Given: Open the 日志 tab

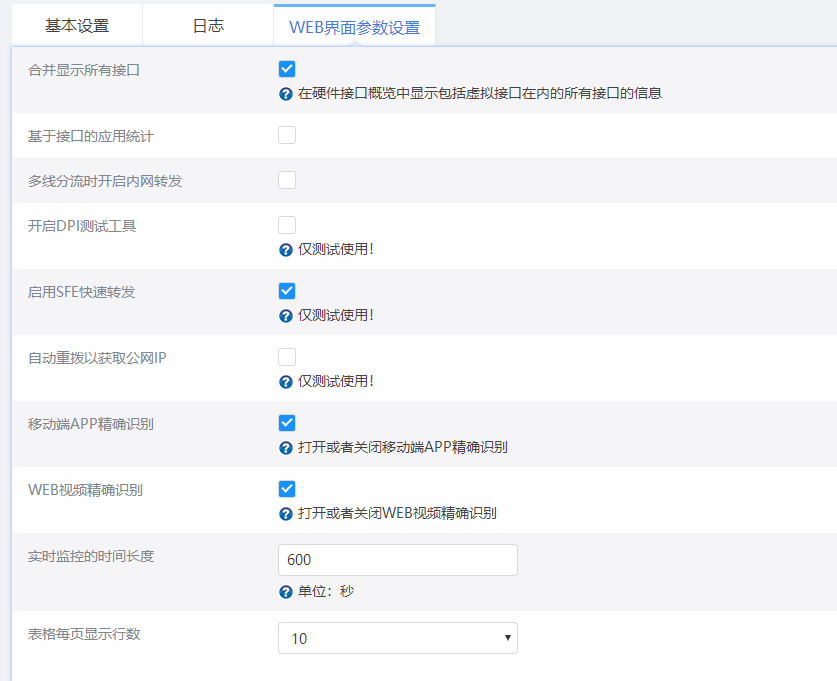Looking at the screenshot, I should coord(207,24).
